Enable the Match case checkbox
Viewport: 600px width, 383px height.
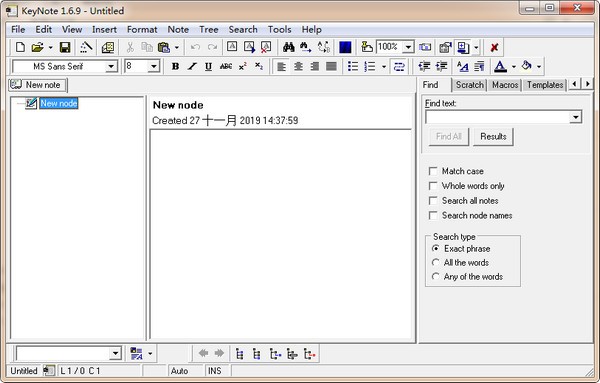433,171
